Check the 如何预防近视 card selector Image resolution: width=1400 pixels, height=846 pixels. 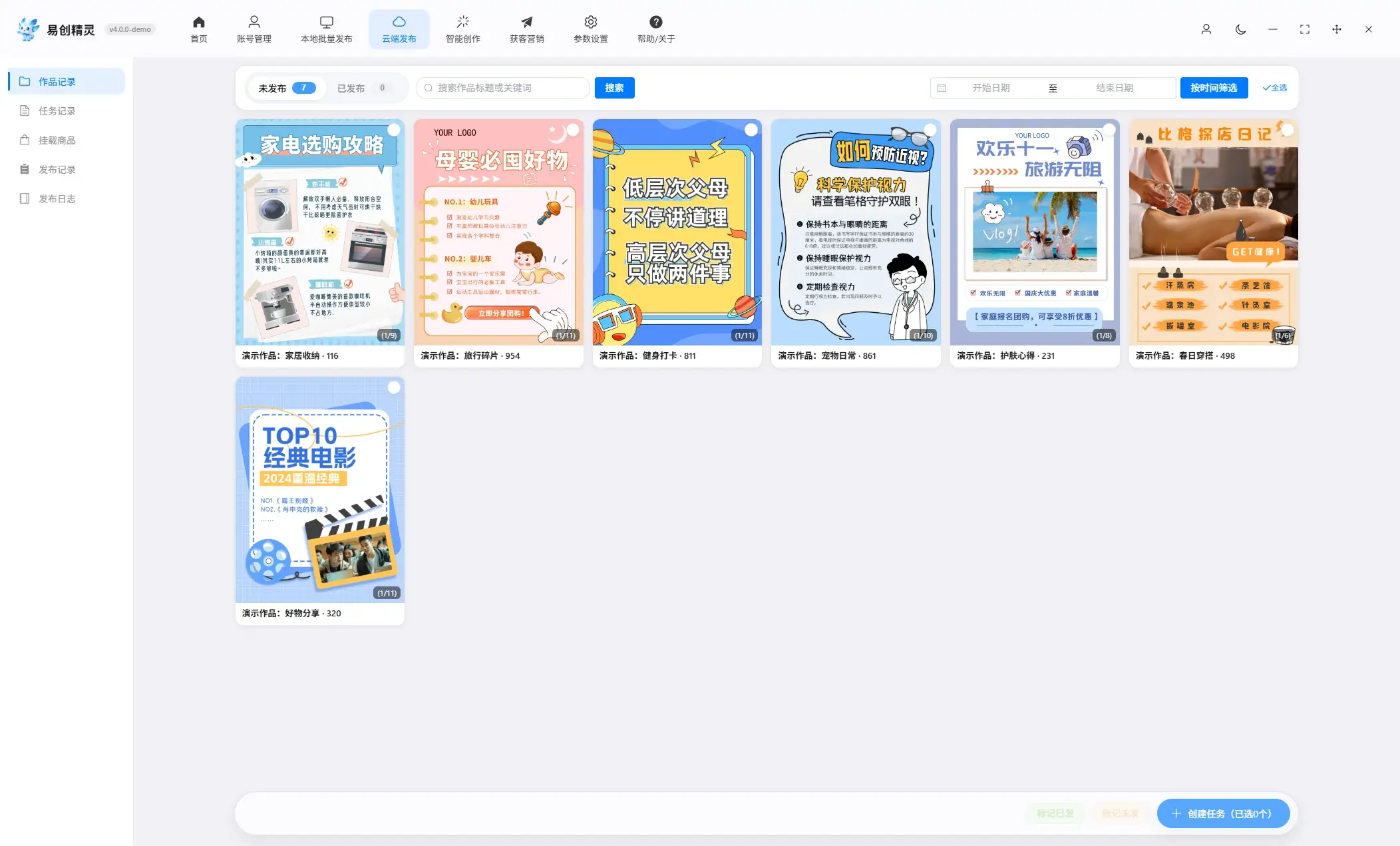930,130
